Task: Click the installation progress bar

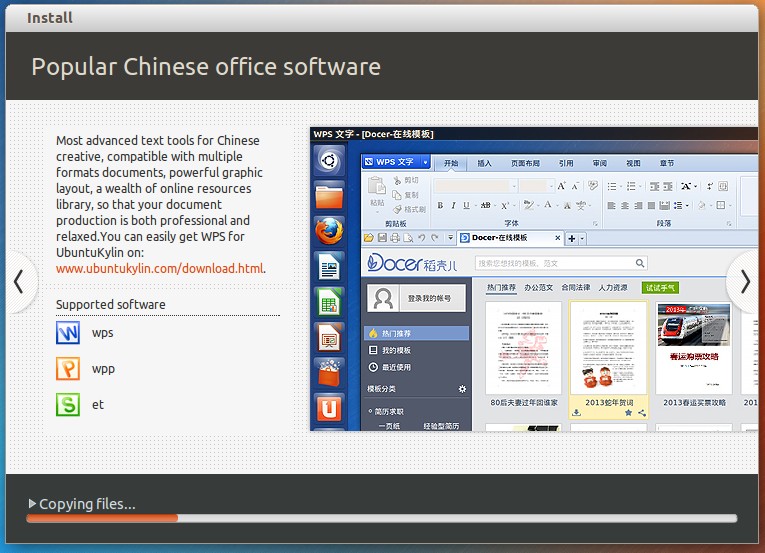Action: click(x=382, y=518)
